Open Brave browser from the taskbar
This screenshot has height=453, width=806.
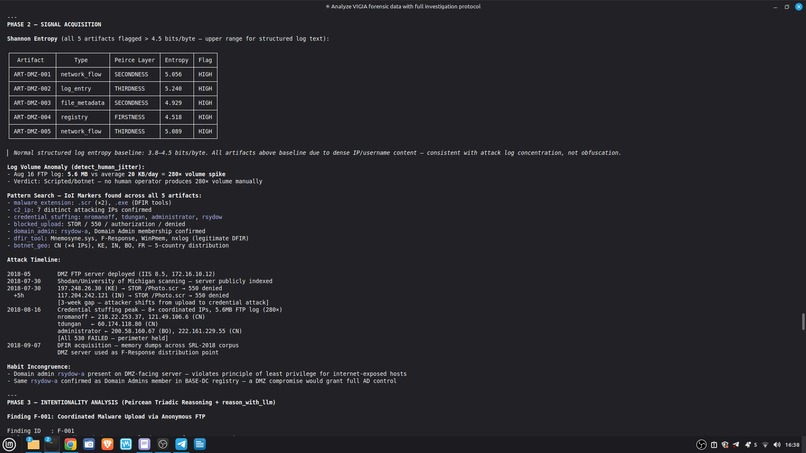tap(107, 444)
